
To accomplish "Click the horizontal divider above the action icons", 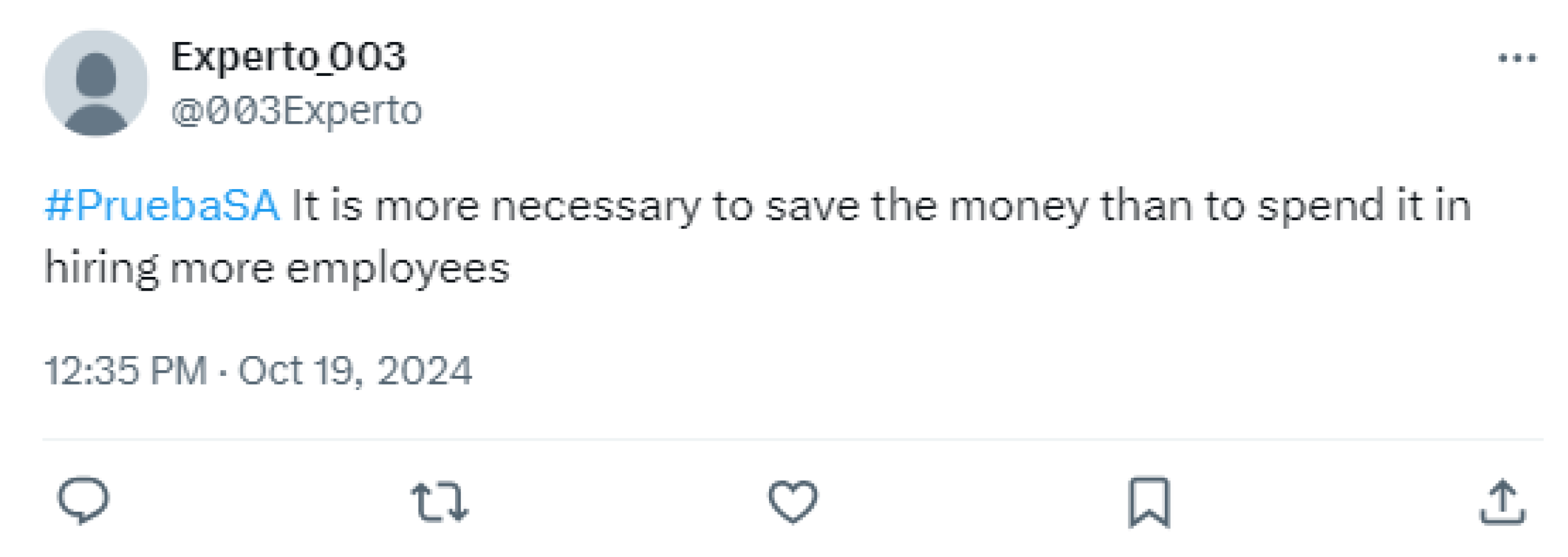I will (792, 439).
